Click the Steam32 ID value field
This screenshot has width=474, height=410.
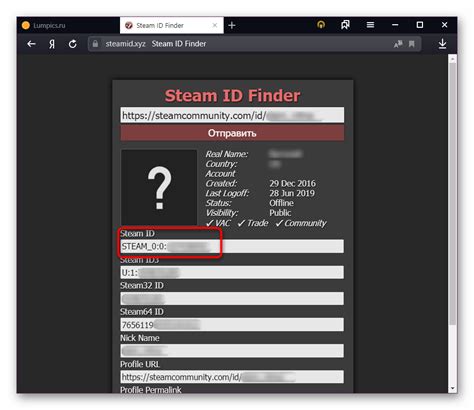point(232,299)
